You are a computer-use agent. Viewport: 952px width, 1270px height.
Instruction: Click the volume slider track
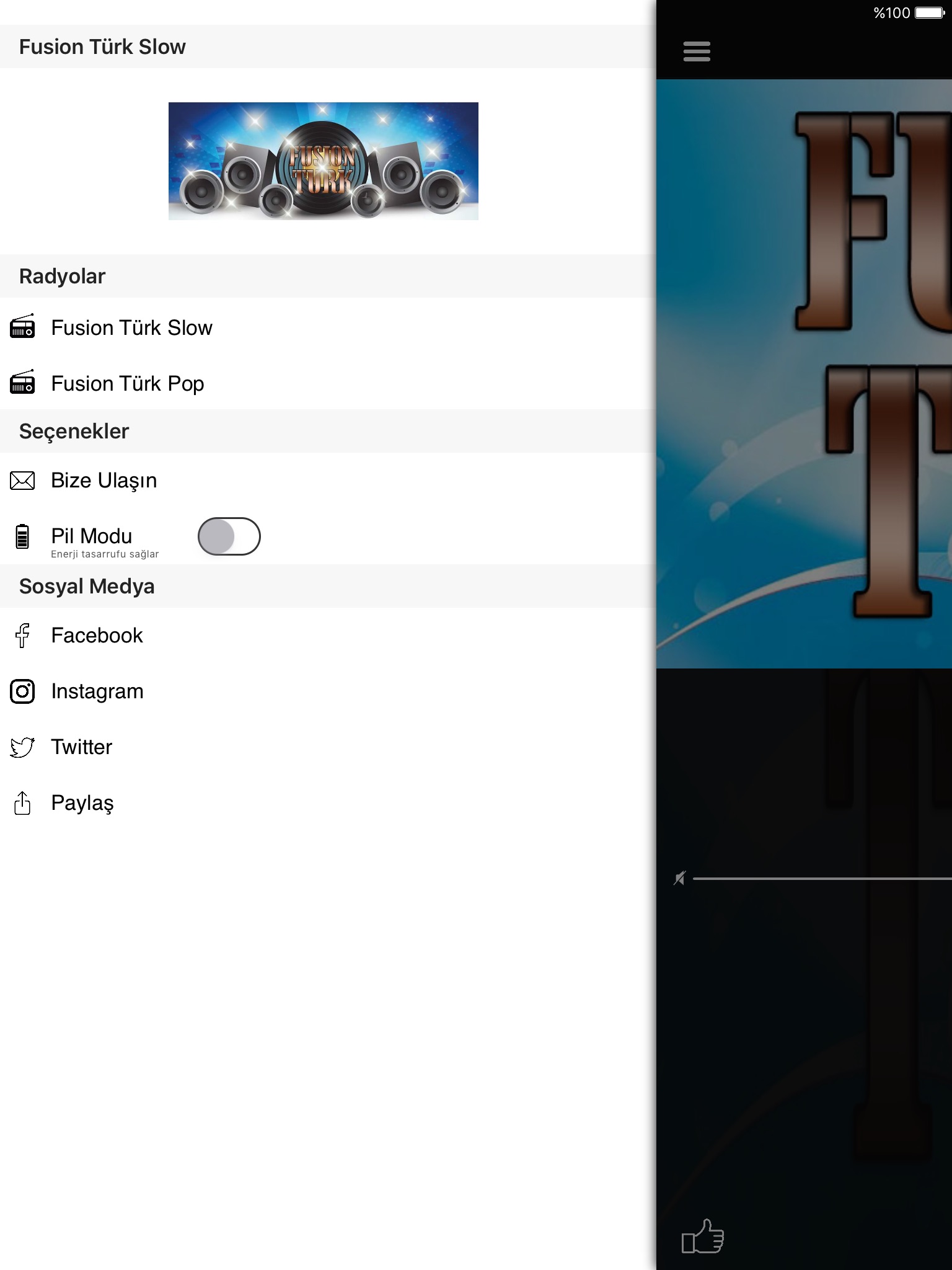pyautogui.click(x=822, y=879)
